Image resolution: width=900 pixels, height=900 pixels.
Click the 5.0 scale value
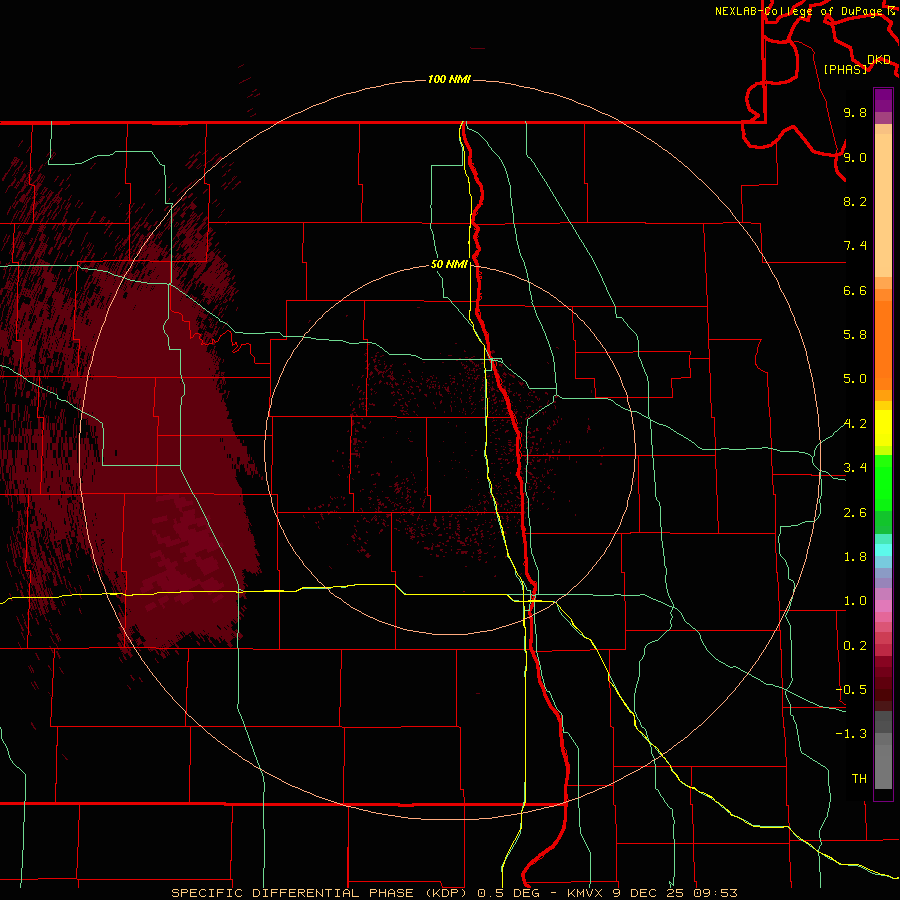point(855,379)
